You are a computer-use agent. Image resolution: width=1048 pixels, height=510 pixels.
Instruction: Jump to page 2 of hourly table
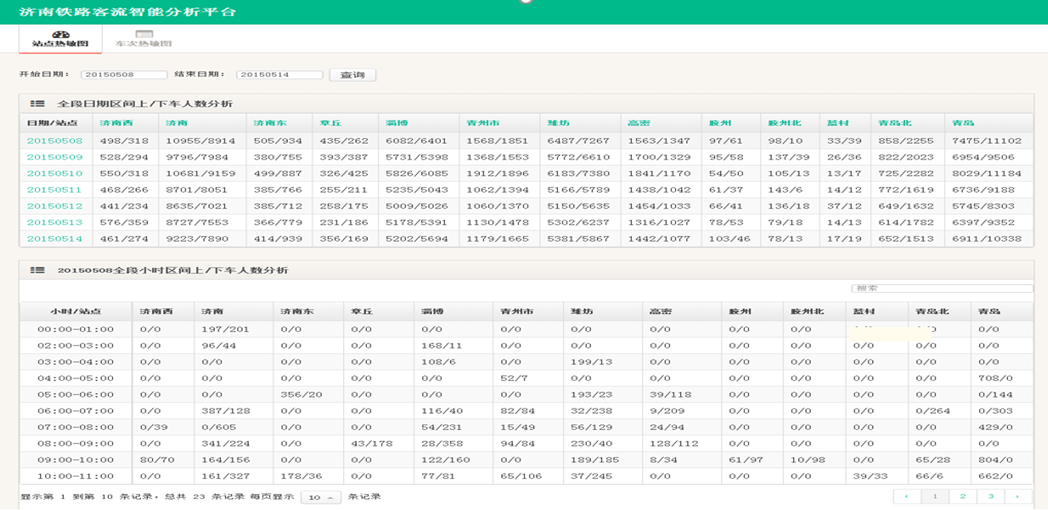[x=962, y=496]
